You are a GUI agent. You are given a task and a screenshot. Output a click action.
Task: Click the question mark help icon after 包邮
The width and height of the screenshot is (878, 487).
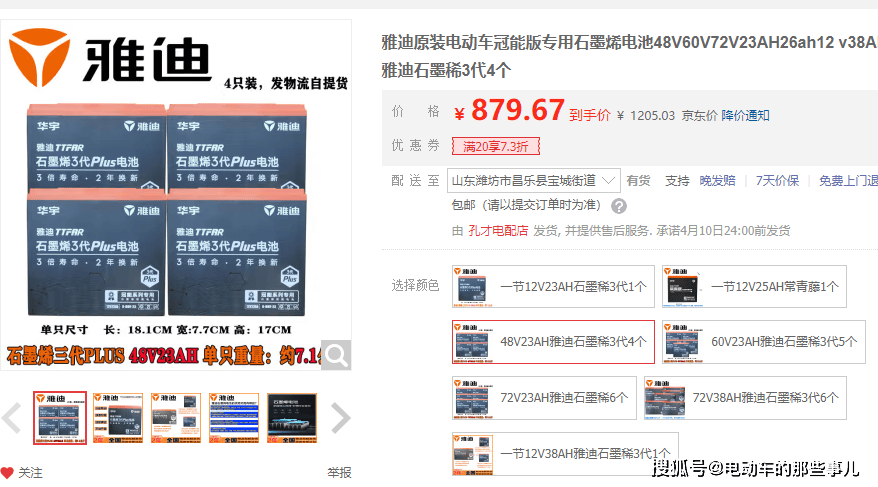[619, 206]
